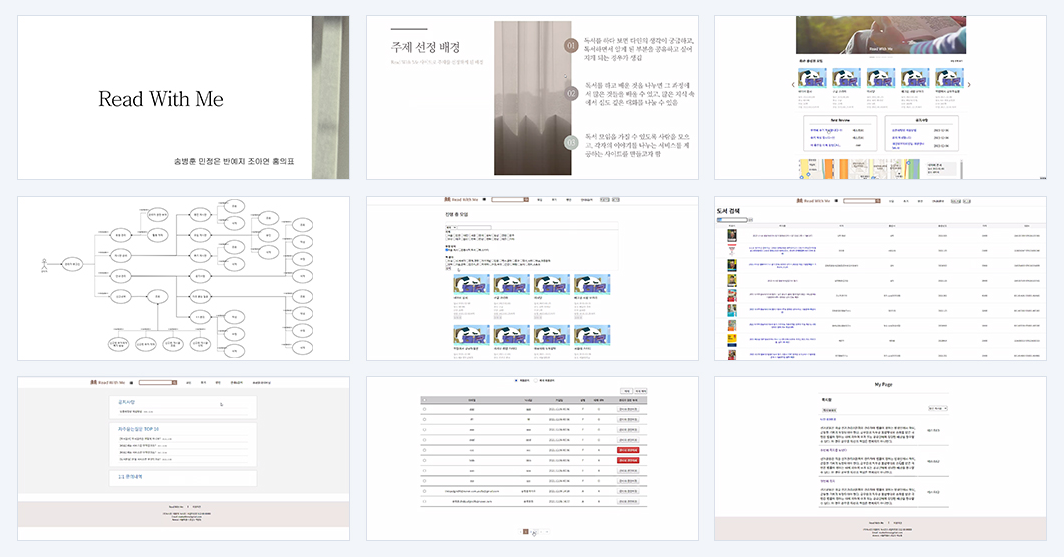Click the stick-figure actor in the use case diagram

click(45, 265)
